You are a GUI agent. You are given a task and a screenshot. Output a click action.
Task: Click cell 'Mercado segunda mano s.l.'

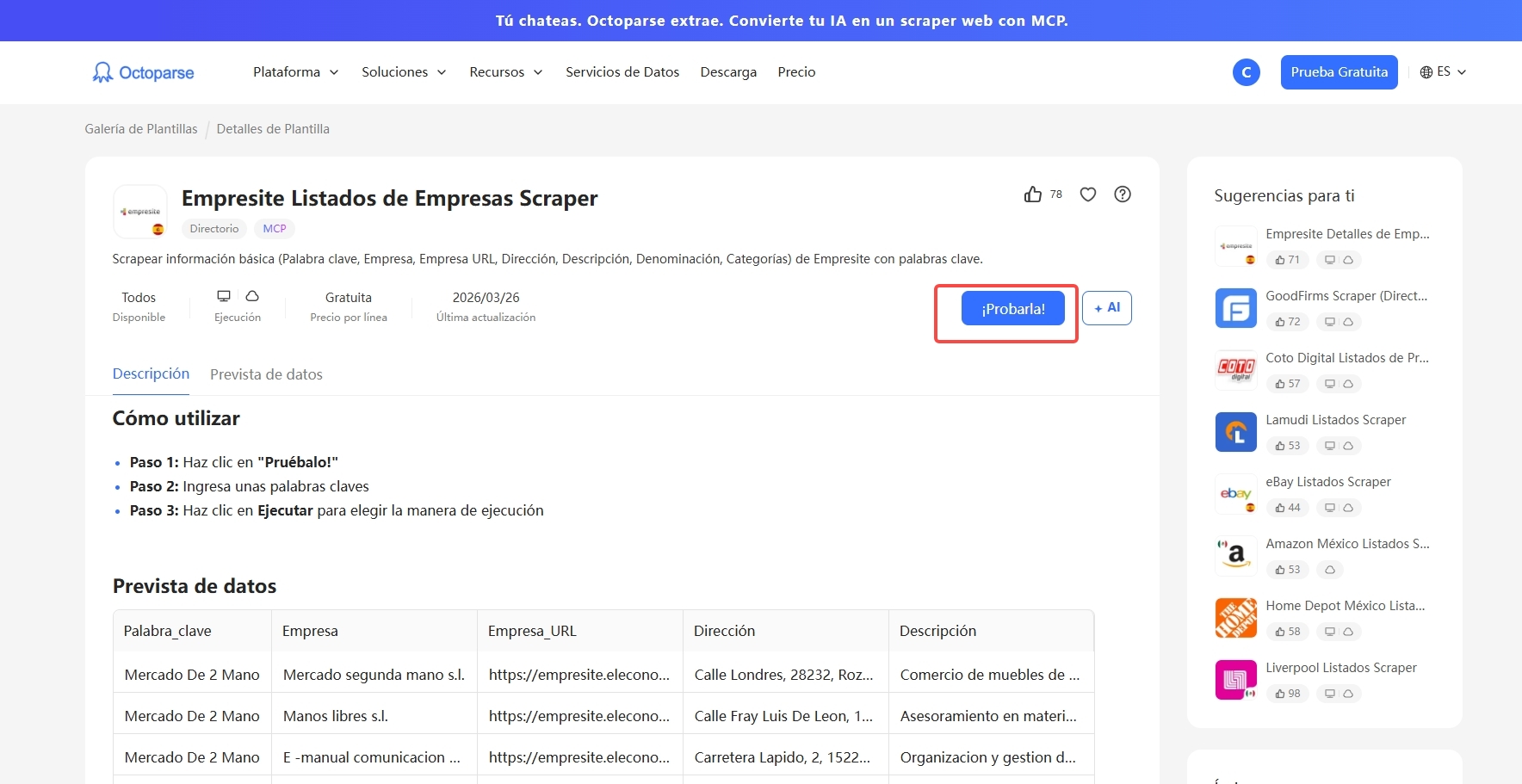[x=374, y=675]
